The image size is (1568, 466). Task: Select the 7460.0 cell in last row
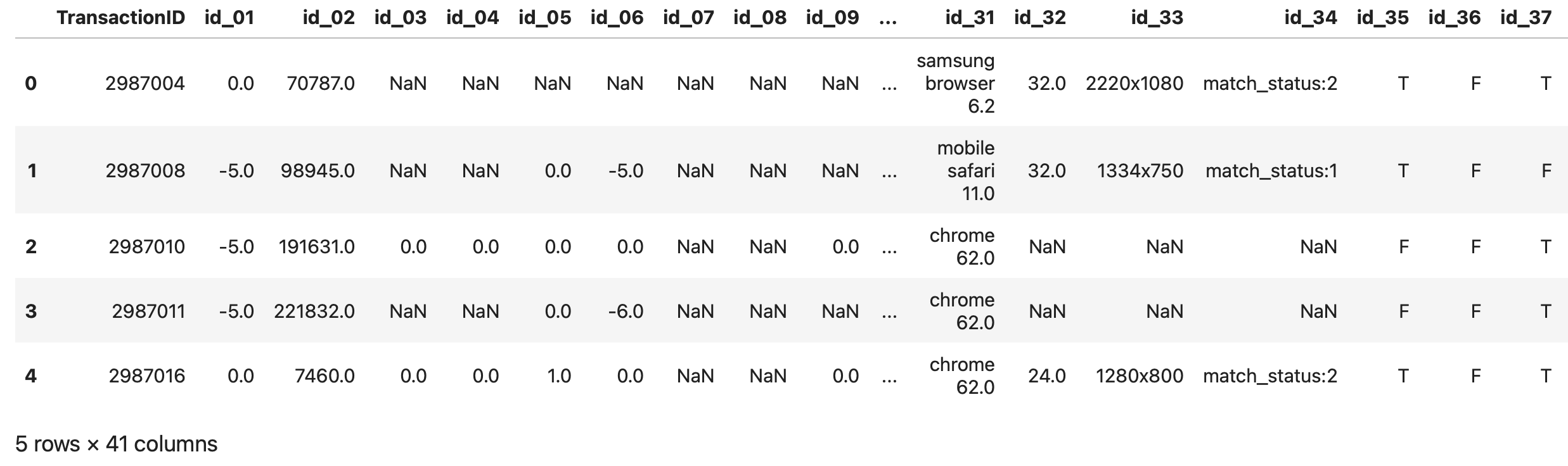tap(325, 375)
